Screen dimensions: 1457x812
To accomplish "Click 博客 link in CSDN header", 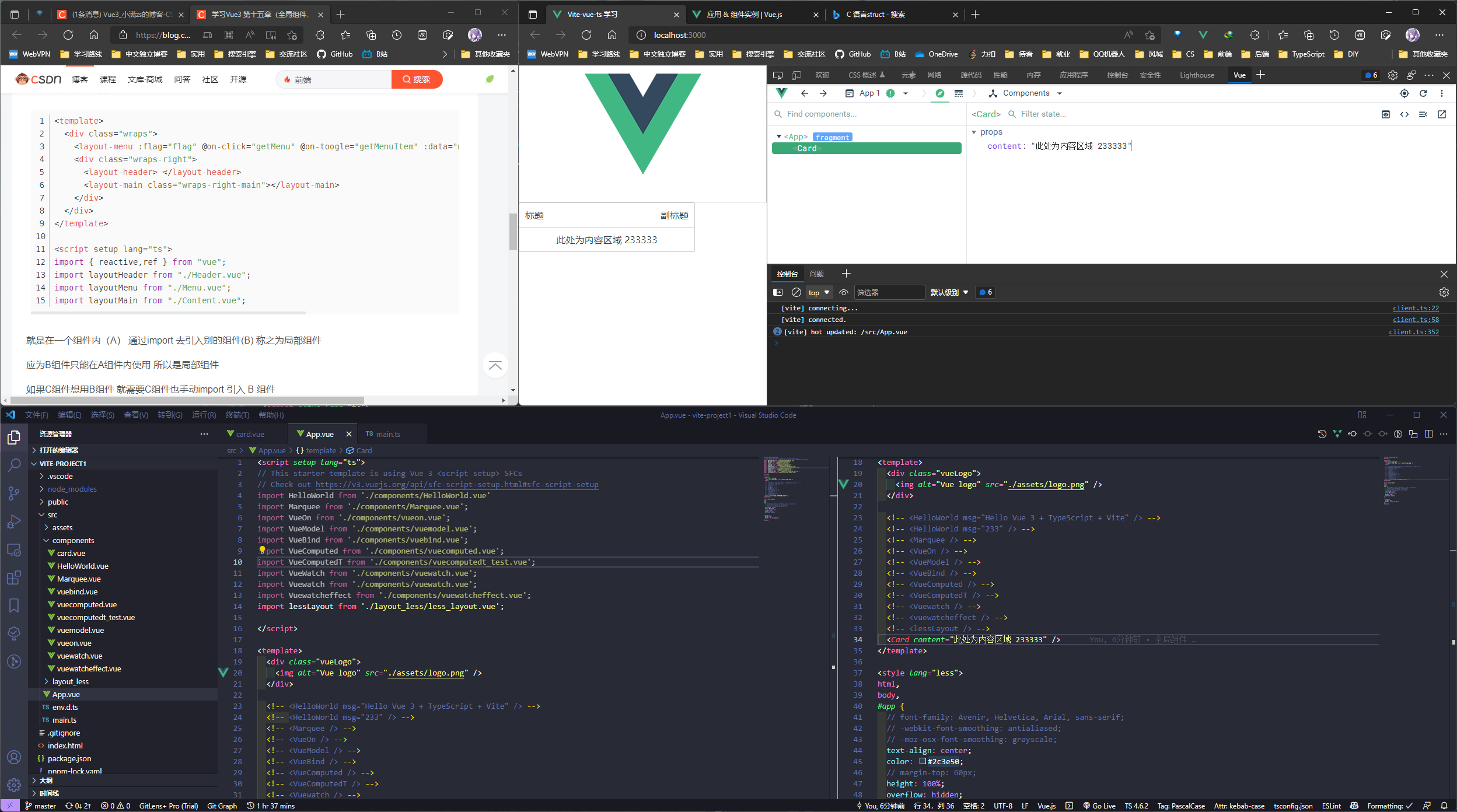I will (x=79, y=79).
